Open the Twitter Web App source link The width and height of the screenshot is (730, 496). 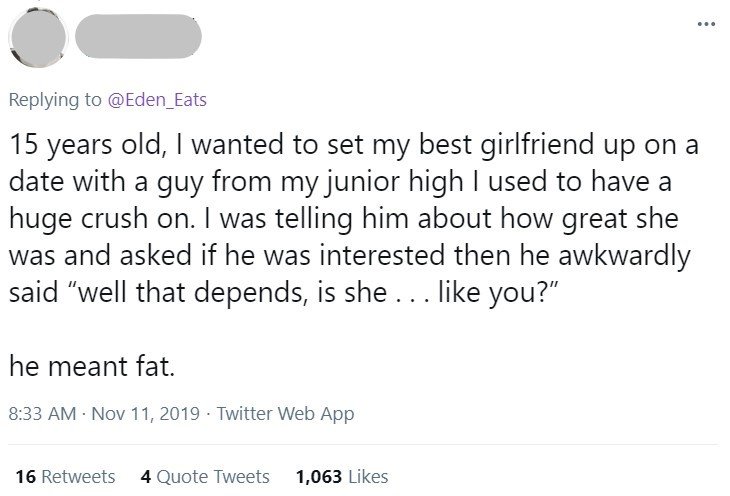(285, 413)
